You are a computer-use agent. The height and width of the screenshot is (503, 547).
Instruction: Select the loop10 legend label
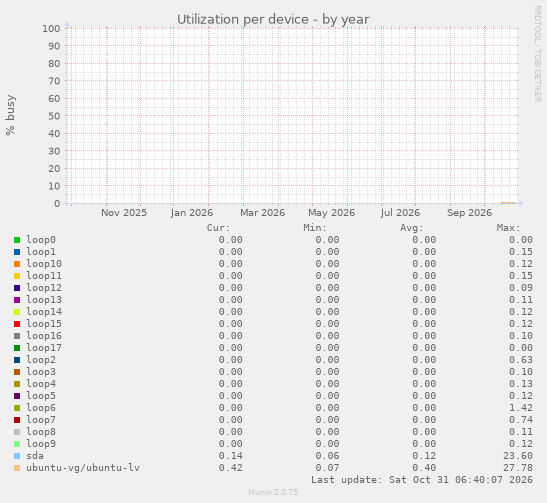click(x=44, y=264)
